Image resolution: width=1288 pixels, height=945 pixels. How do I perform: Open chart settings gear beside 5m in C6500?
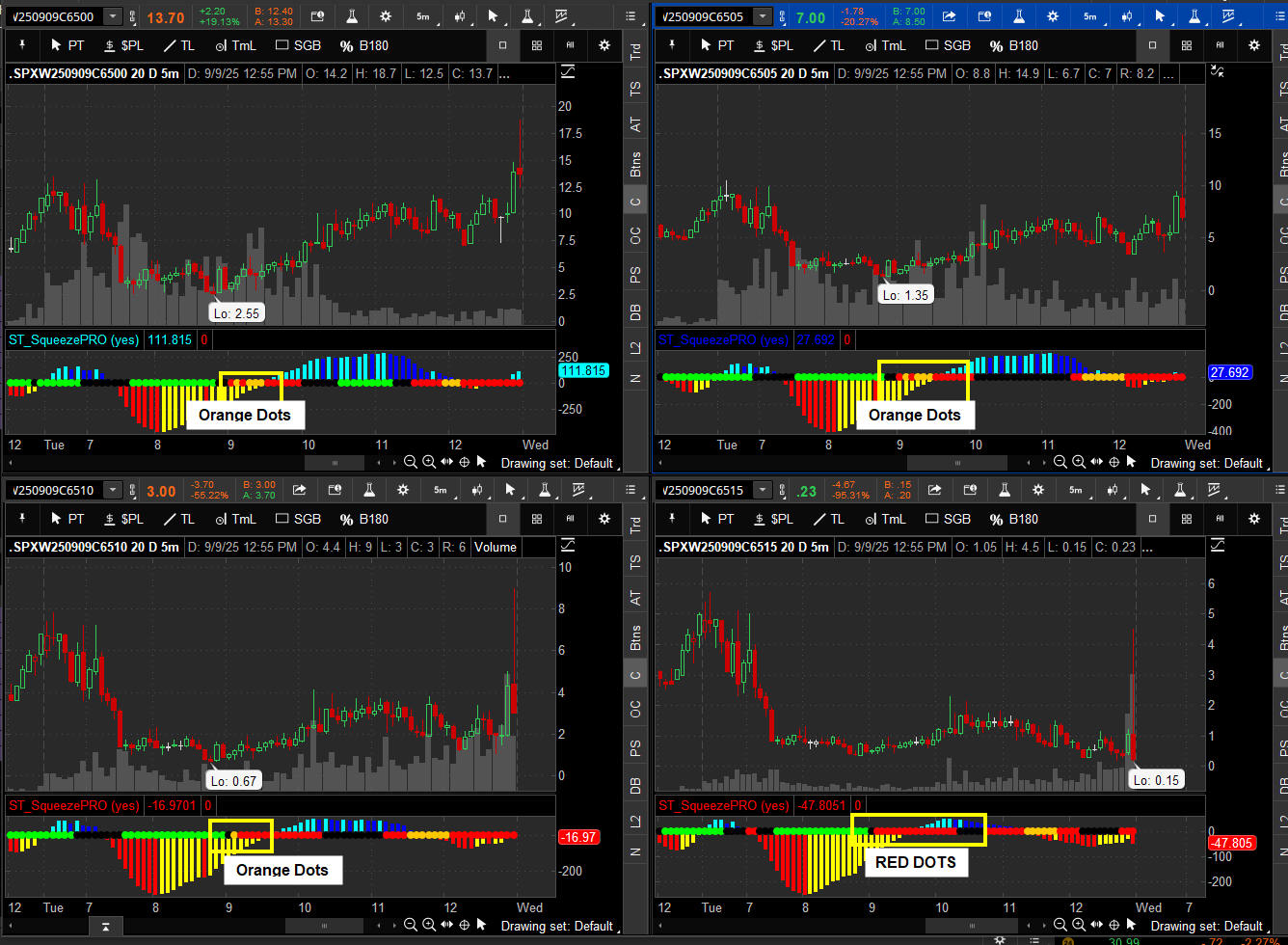point(386,16)
